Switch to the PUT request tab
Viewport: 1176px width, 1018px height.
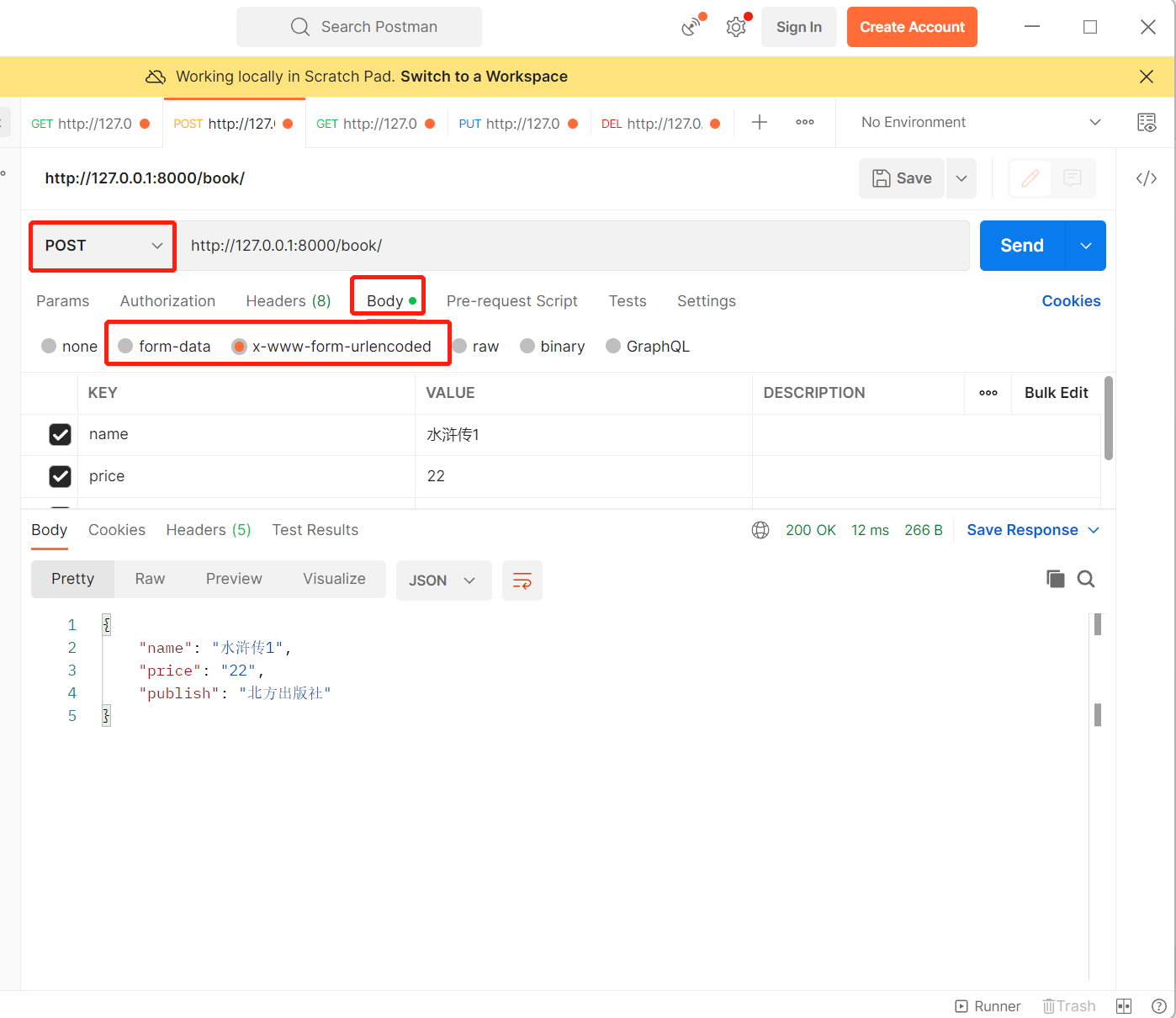pyautogui.click(x=518, y=124)
